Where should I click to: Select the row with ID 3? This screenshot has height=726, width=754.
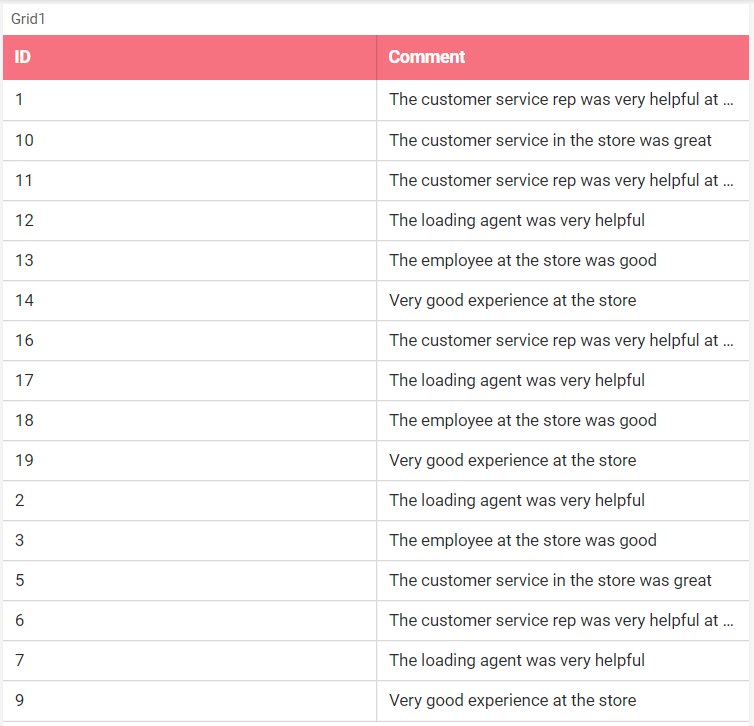(x=376, y=540)
